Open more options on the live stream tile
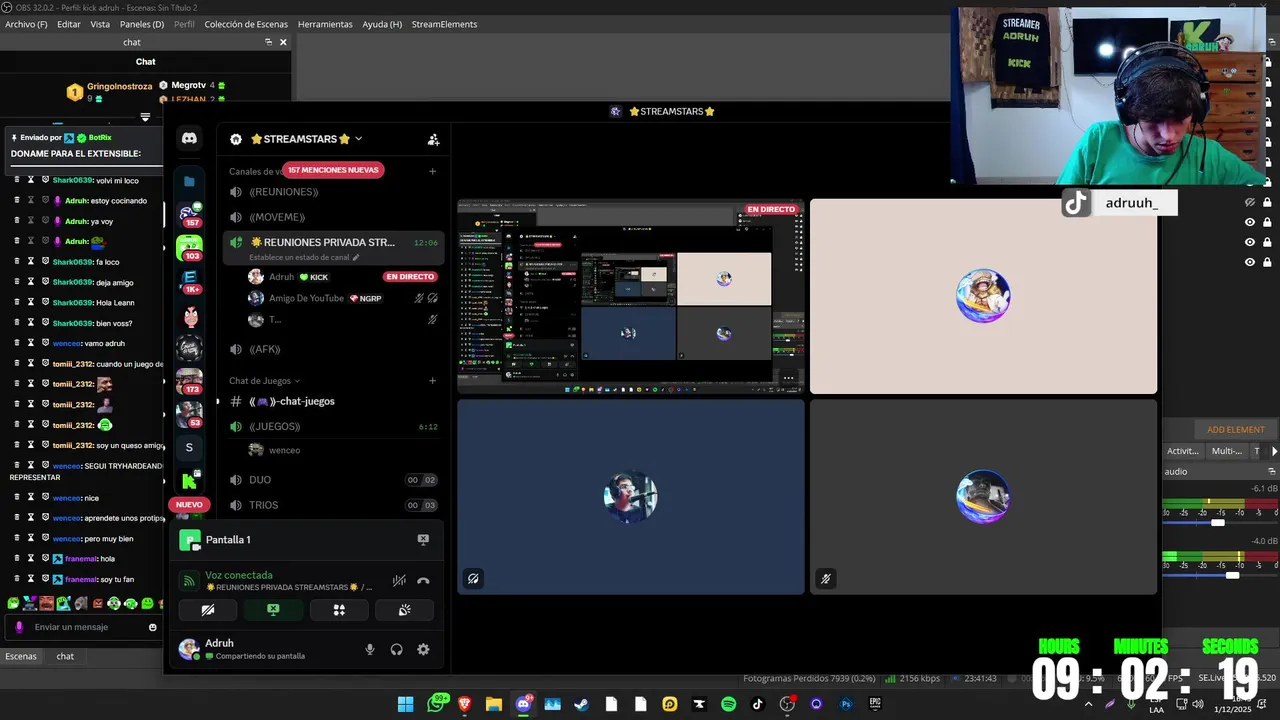Viewport: 1280px width, 720px height. click(788, 378)
